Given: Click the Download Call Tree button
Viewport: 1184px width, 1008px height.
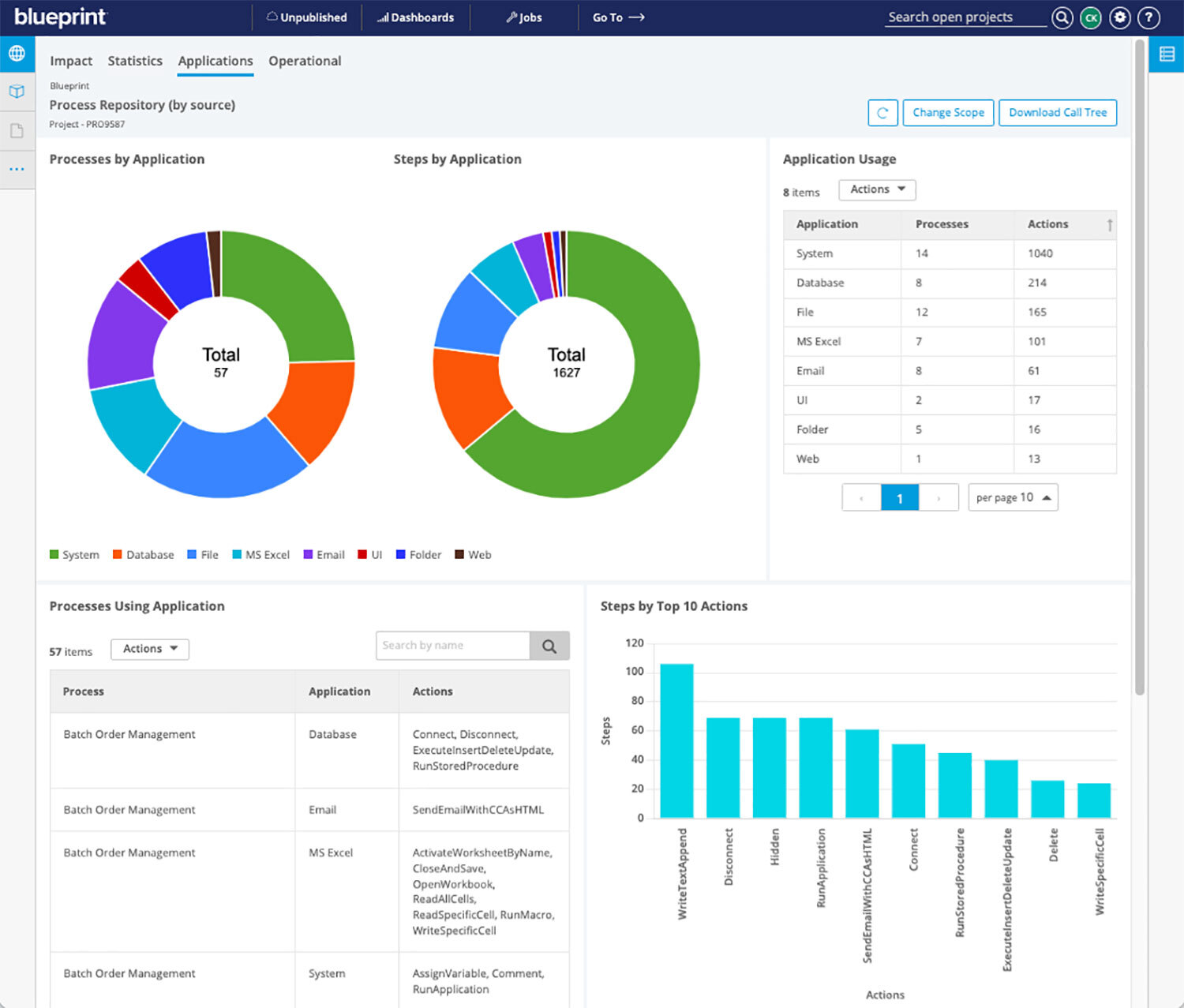Looking at the screenshot, I should tap(1058, 113).
